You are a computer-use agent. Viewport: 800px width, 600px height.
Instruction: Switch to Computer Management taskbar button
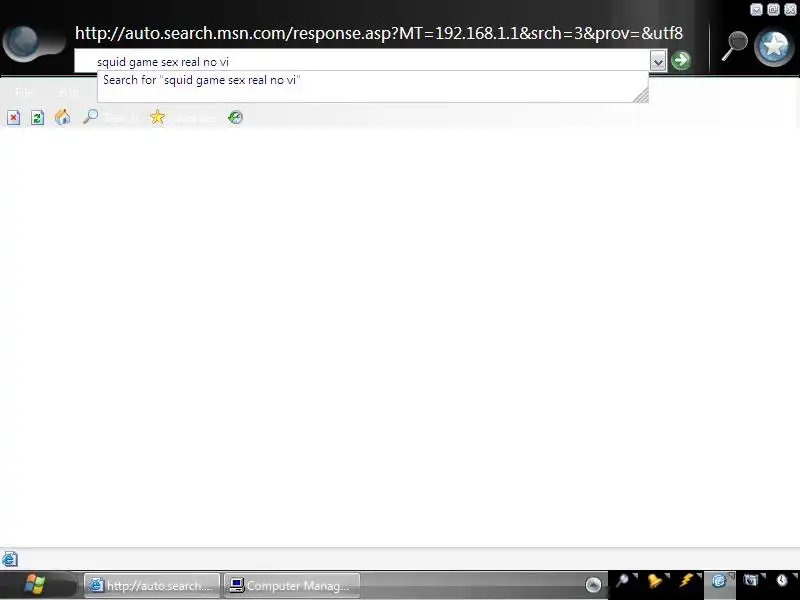coord(292,585)
